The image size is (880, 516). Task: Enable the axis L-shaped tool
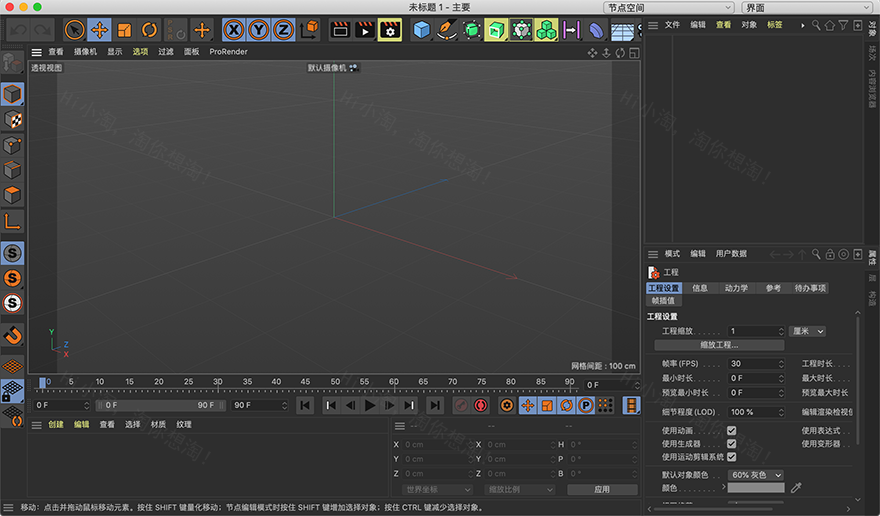click(12, 221)
